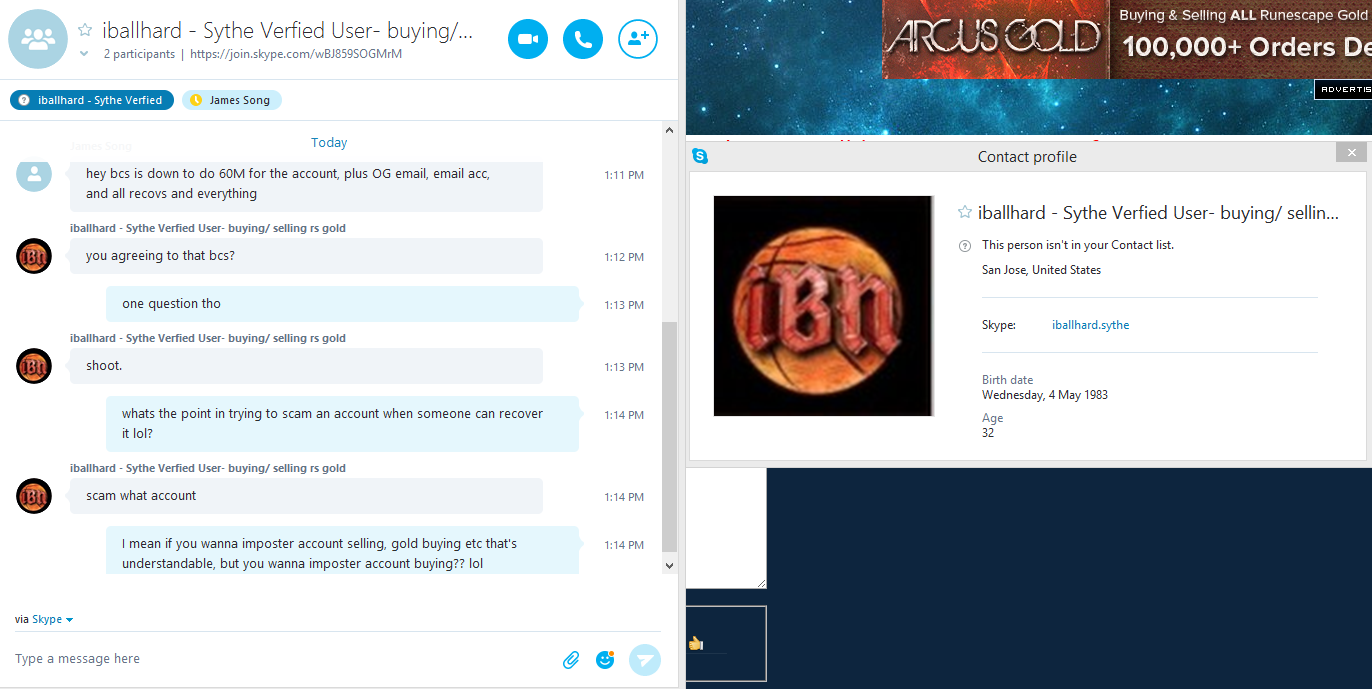Start a video call with the group
This screenshot has height=689, width=1372.
point(528,39)
